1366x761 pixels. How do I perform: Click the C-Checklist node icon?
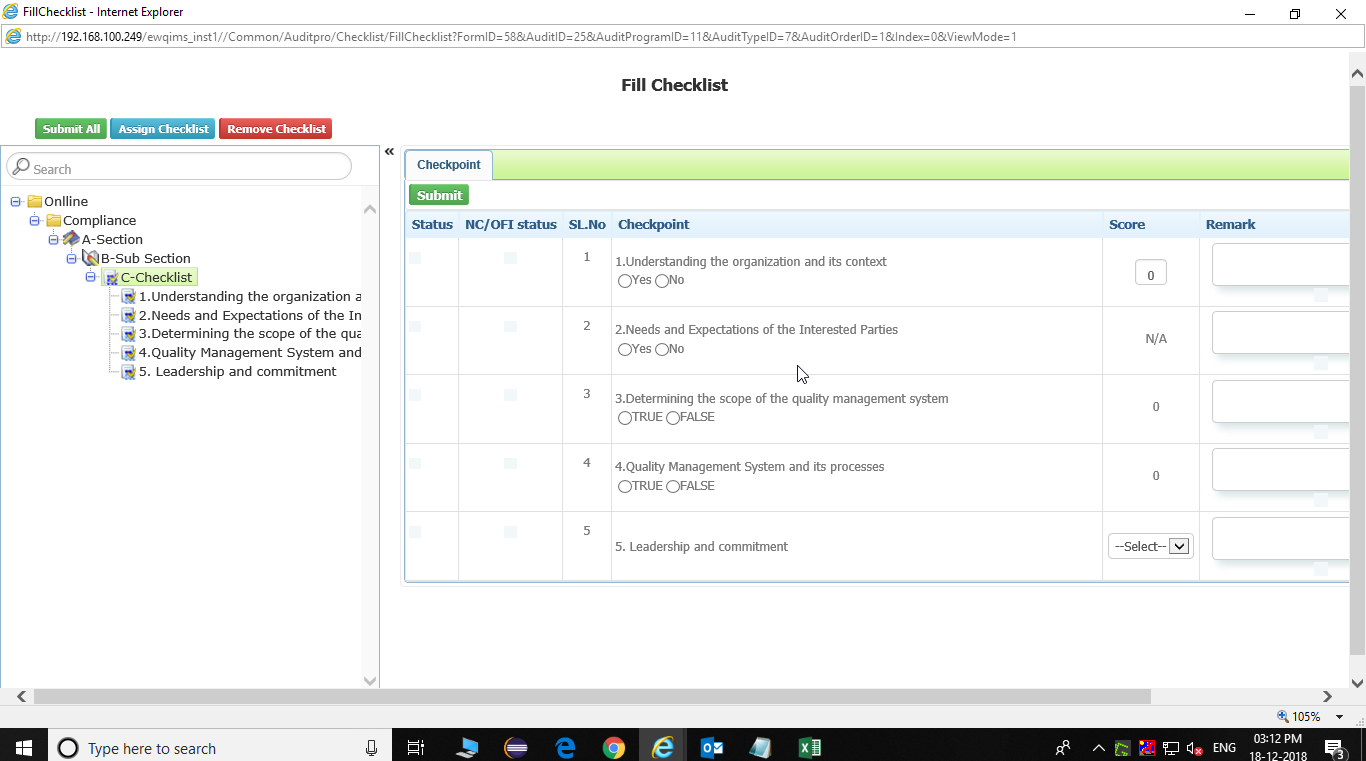coord(111,278)
